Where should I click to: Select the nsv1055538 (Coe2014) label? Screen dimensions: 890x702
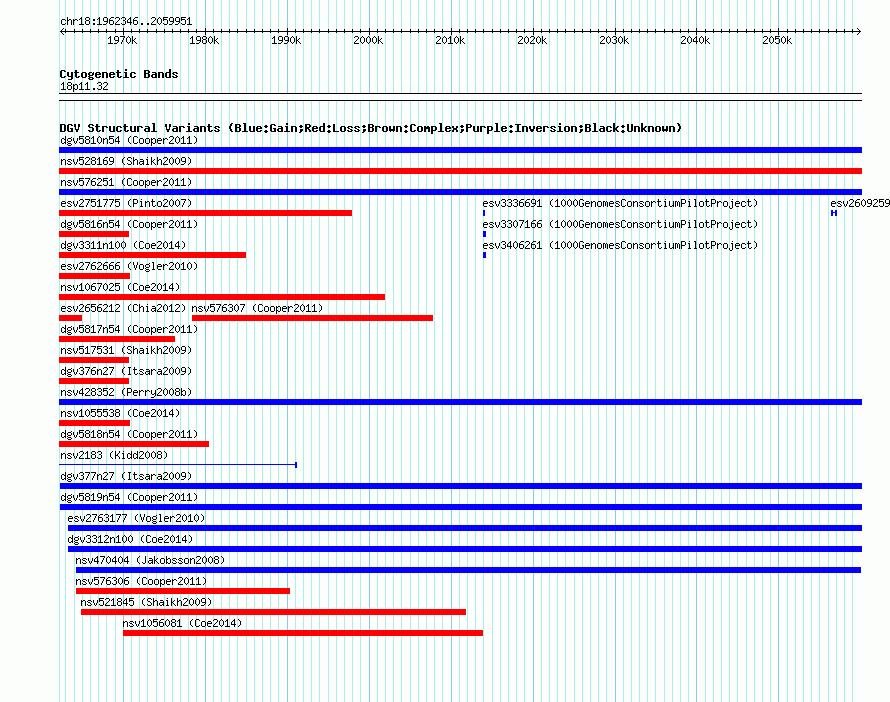[120, 413]
